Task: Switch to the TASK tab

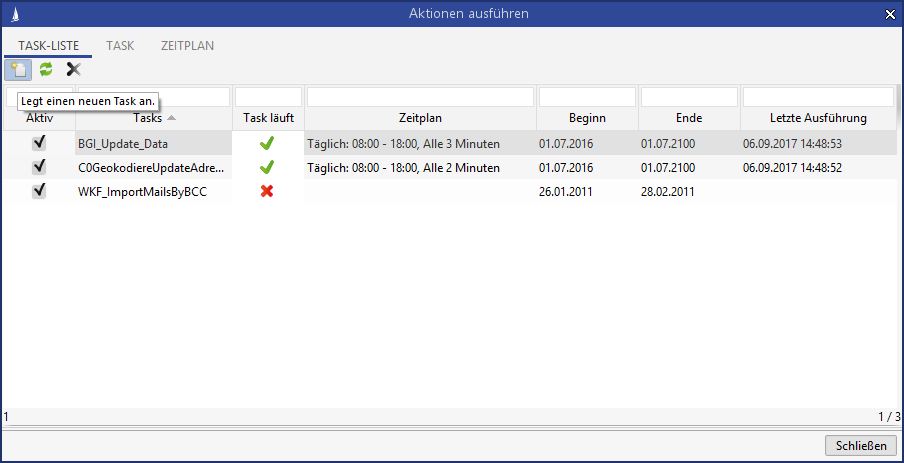Action: pos(120,46)
